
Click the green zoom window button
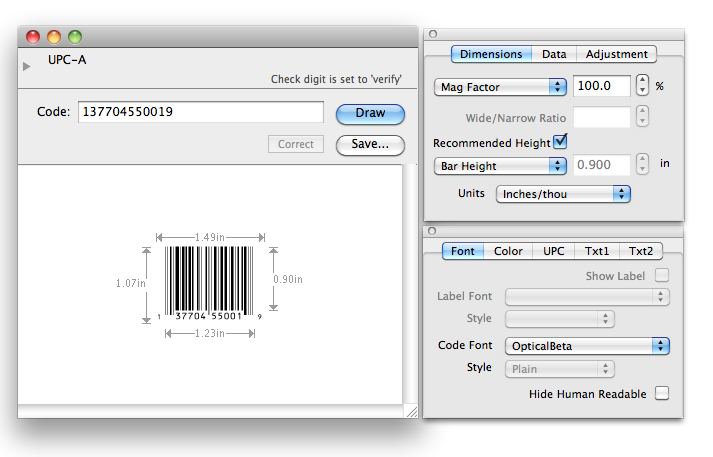(x=75, y=37)
